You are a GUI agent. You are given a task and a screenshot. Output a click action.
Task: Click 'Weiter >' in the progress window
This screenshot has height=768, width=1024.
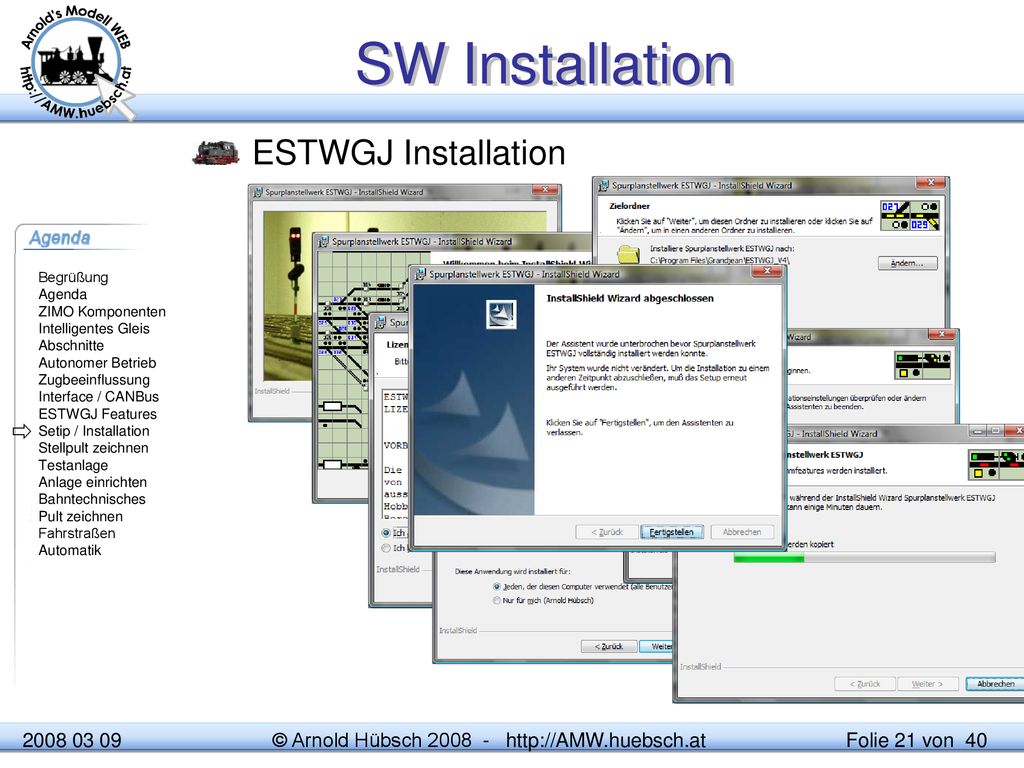[927, 684]
